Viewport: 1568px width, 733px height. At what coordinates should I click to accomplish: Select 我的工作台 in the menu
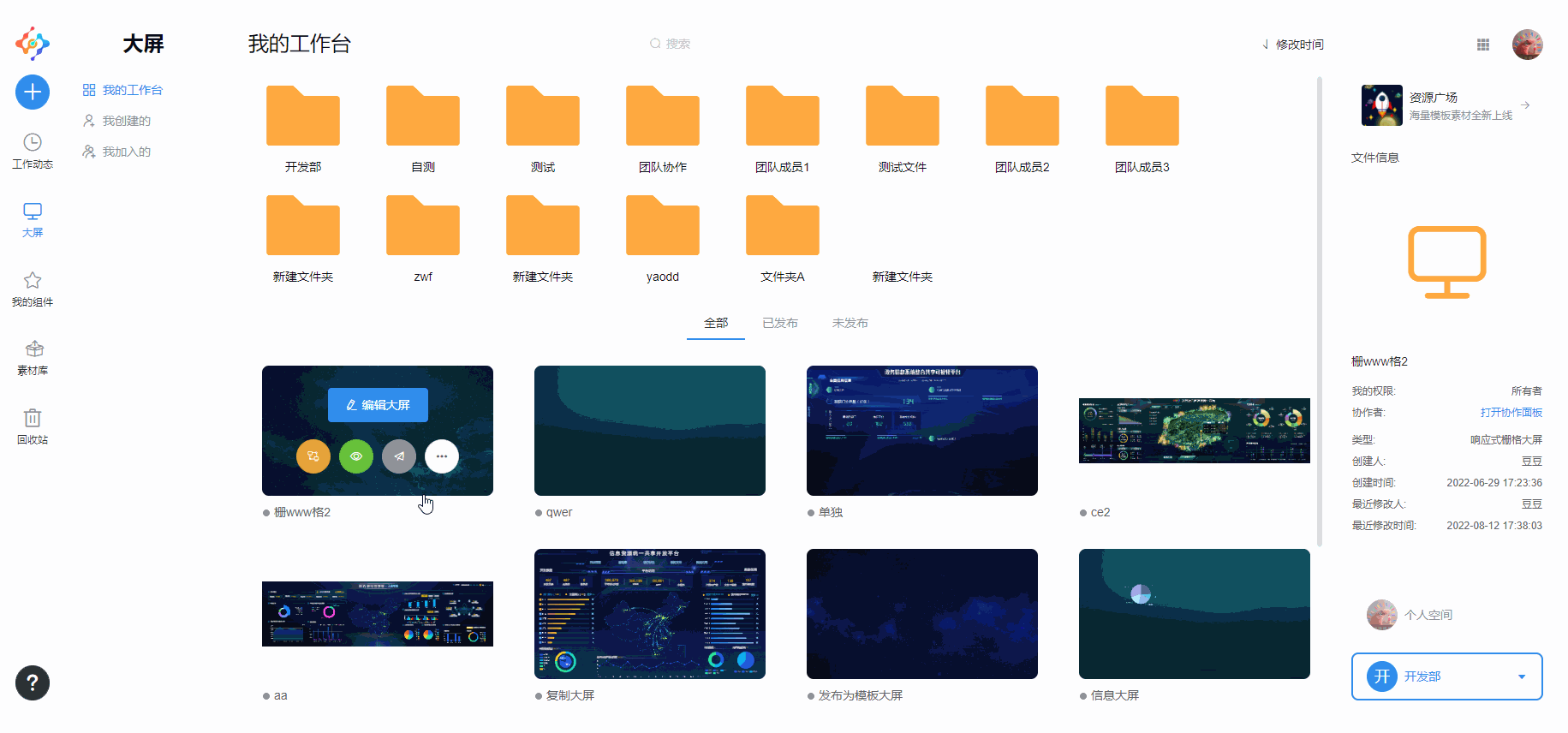(x=123, y=90)
